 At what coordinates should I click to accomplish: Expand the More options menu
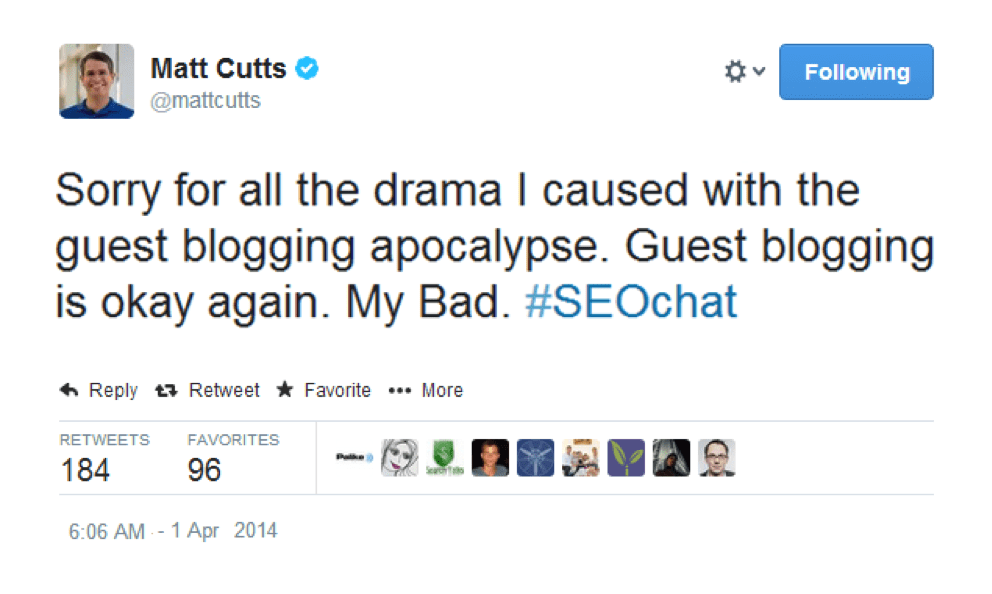(x=426, y=390)
